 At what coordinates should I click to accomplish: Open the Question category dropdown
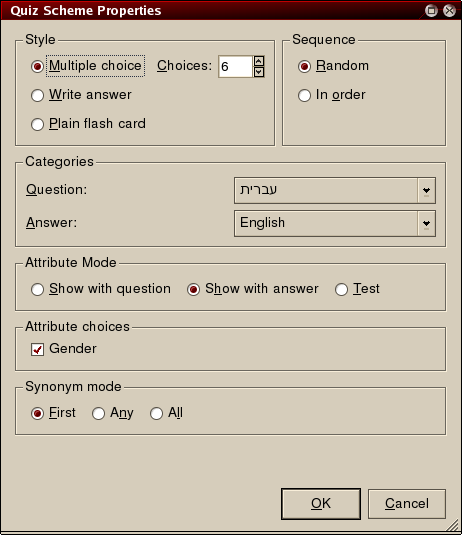335,190
